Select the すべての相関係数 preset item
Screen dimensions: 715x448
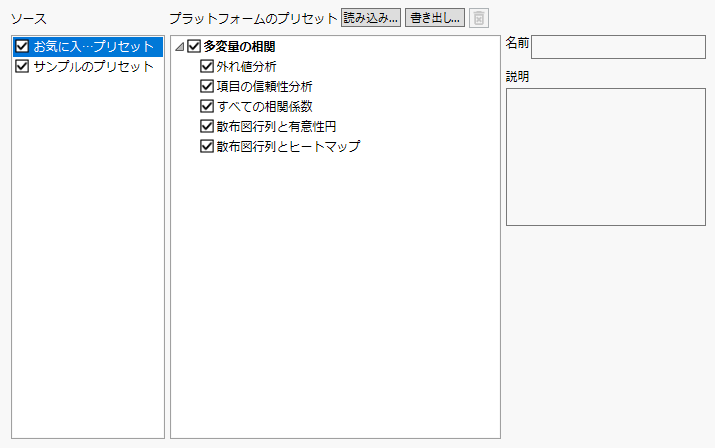click(264, 107)
